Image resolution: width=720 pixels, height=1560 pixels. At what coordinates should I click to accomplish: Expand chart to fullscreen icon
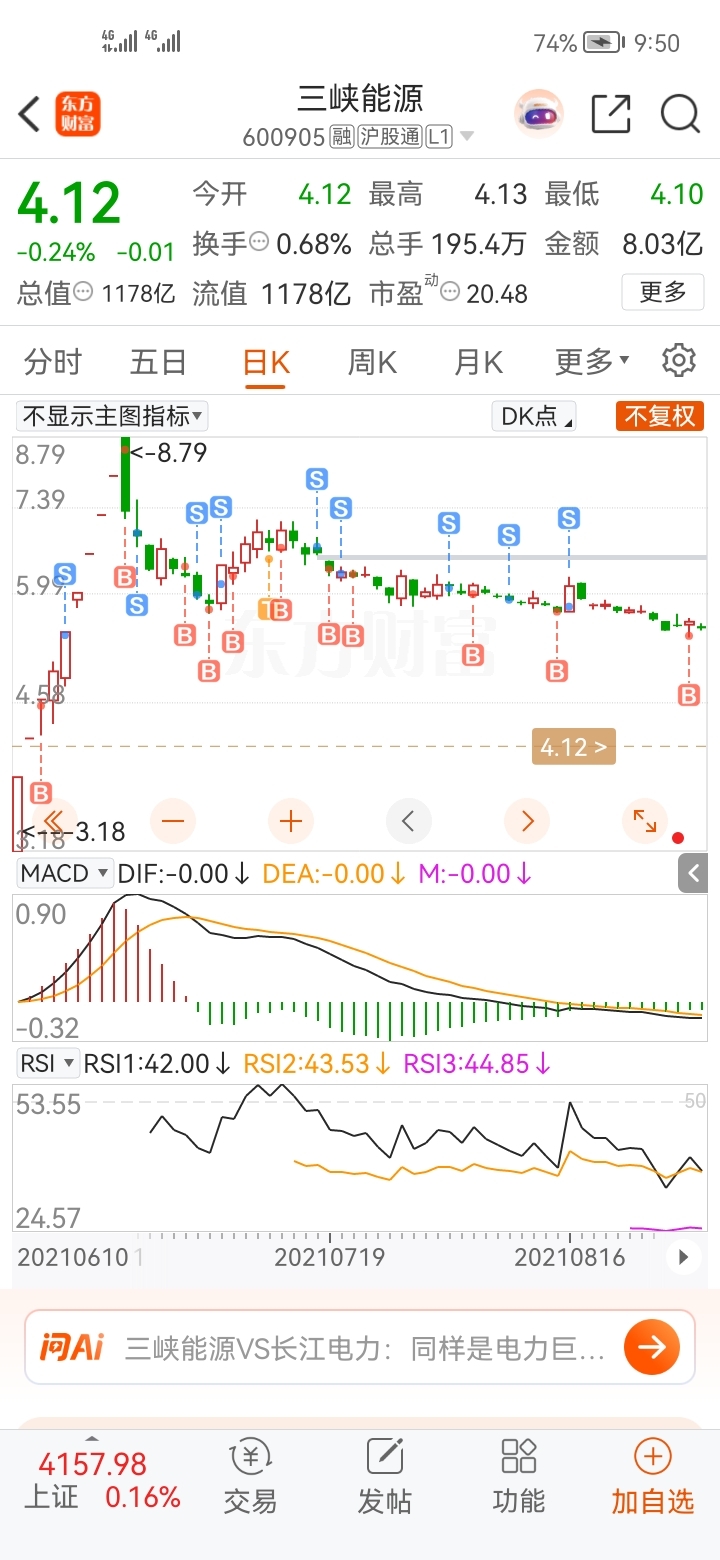(645, 821)
